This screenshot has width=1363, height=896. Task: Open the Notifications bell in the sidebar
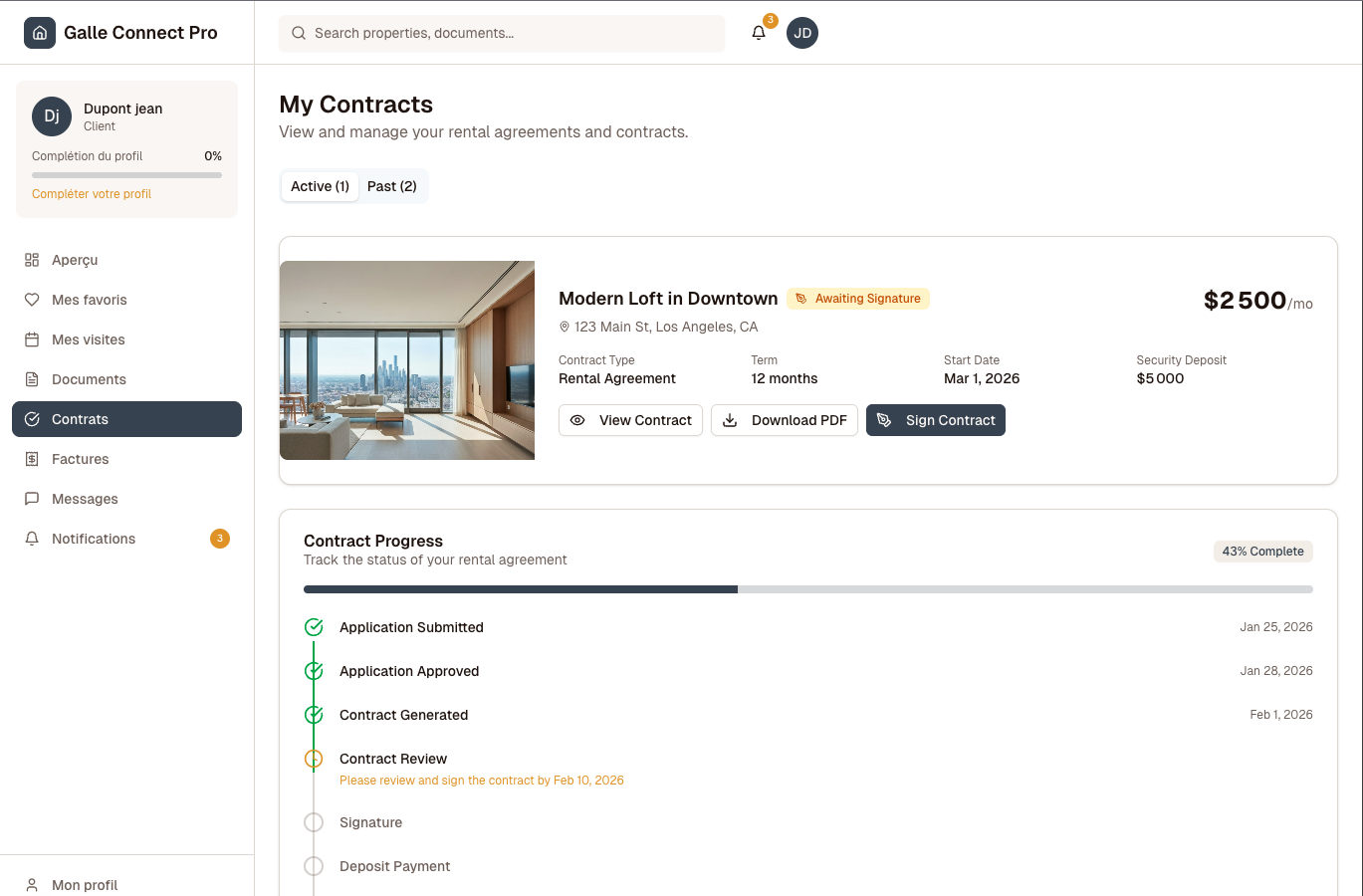(x=95, y=539)
